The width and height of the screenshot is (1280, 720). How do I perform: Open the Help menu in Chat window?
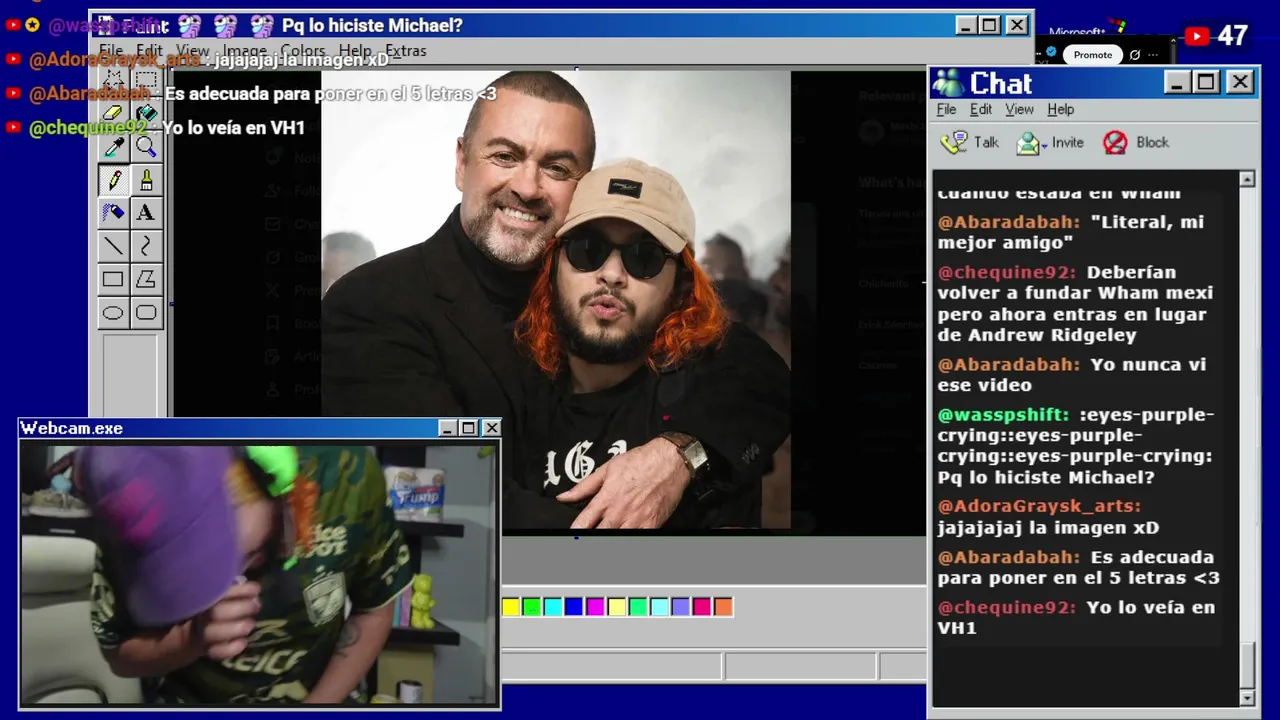pyautogui.click(x=1060, y=109)
